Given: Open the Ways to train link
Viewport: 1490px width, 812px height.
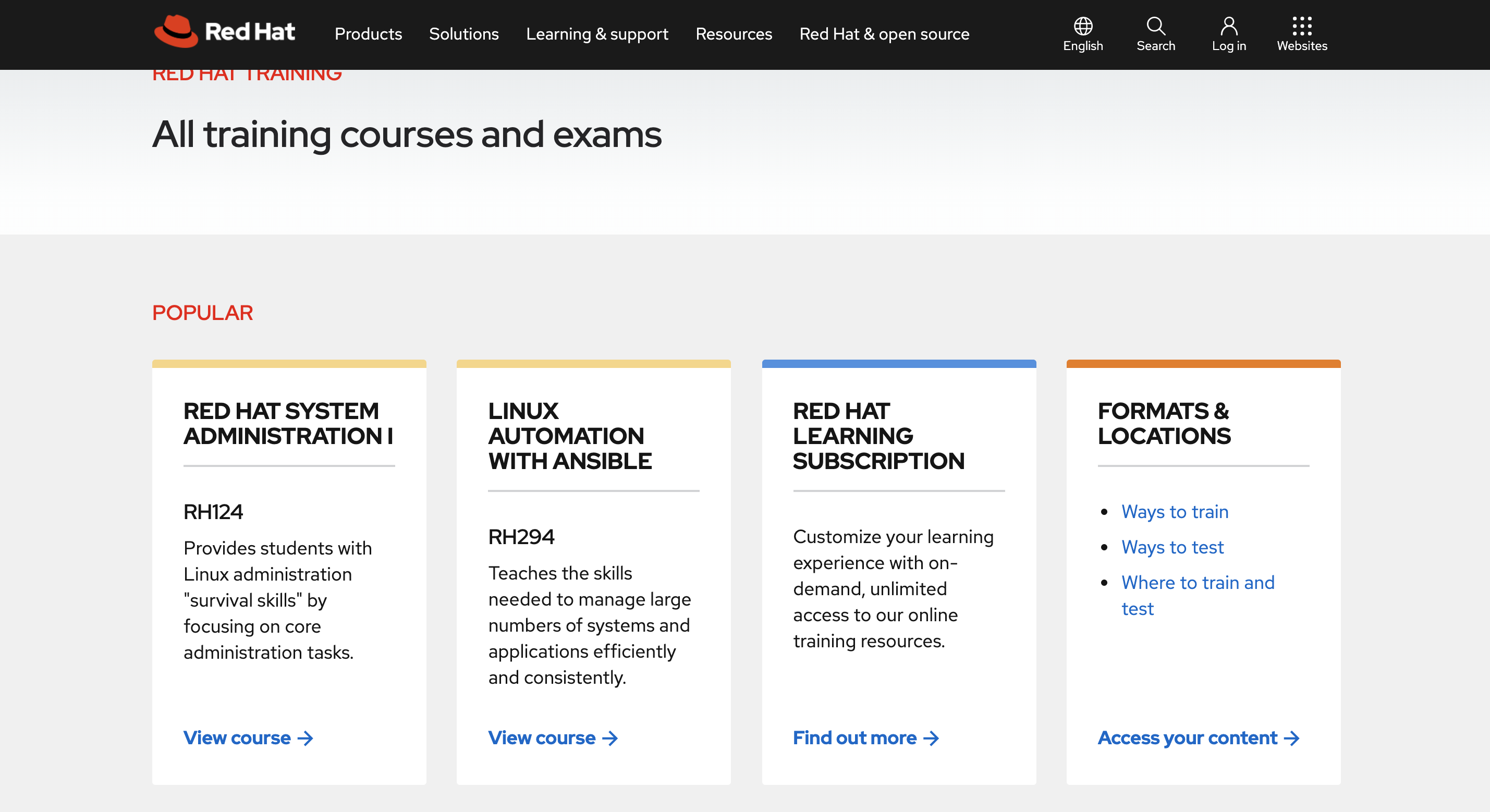Looking at the screenshot, I should click(x=1175, y=512).
